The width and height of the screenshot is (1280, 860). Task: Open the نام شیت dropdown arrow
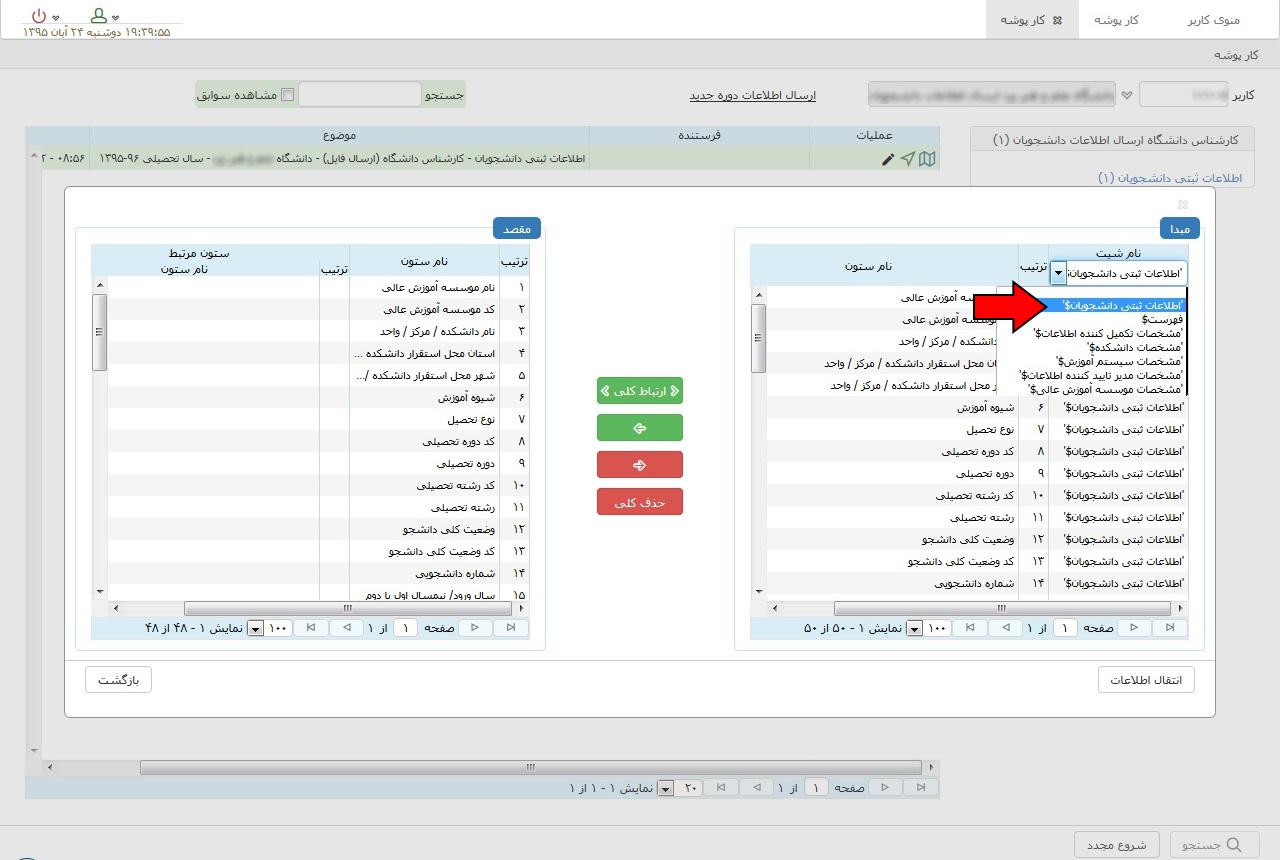pos(1058,273)
